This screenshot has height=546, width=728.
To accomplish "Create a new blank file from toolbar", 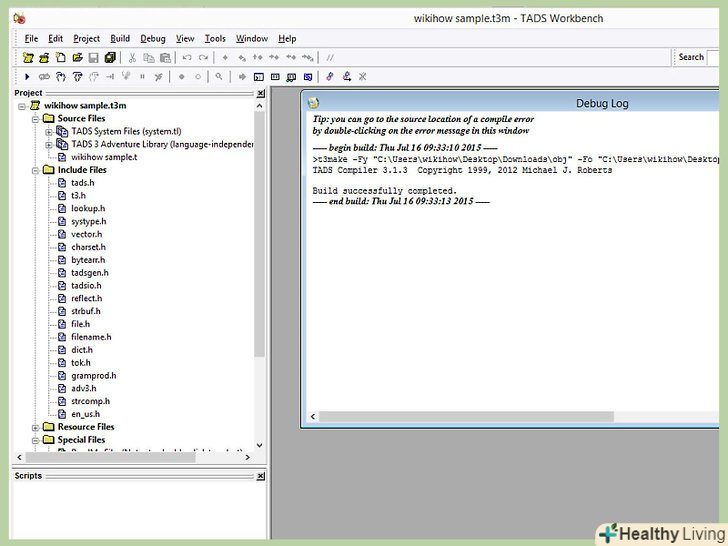I will tap(60, 58).
